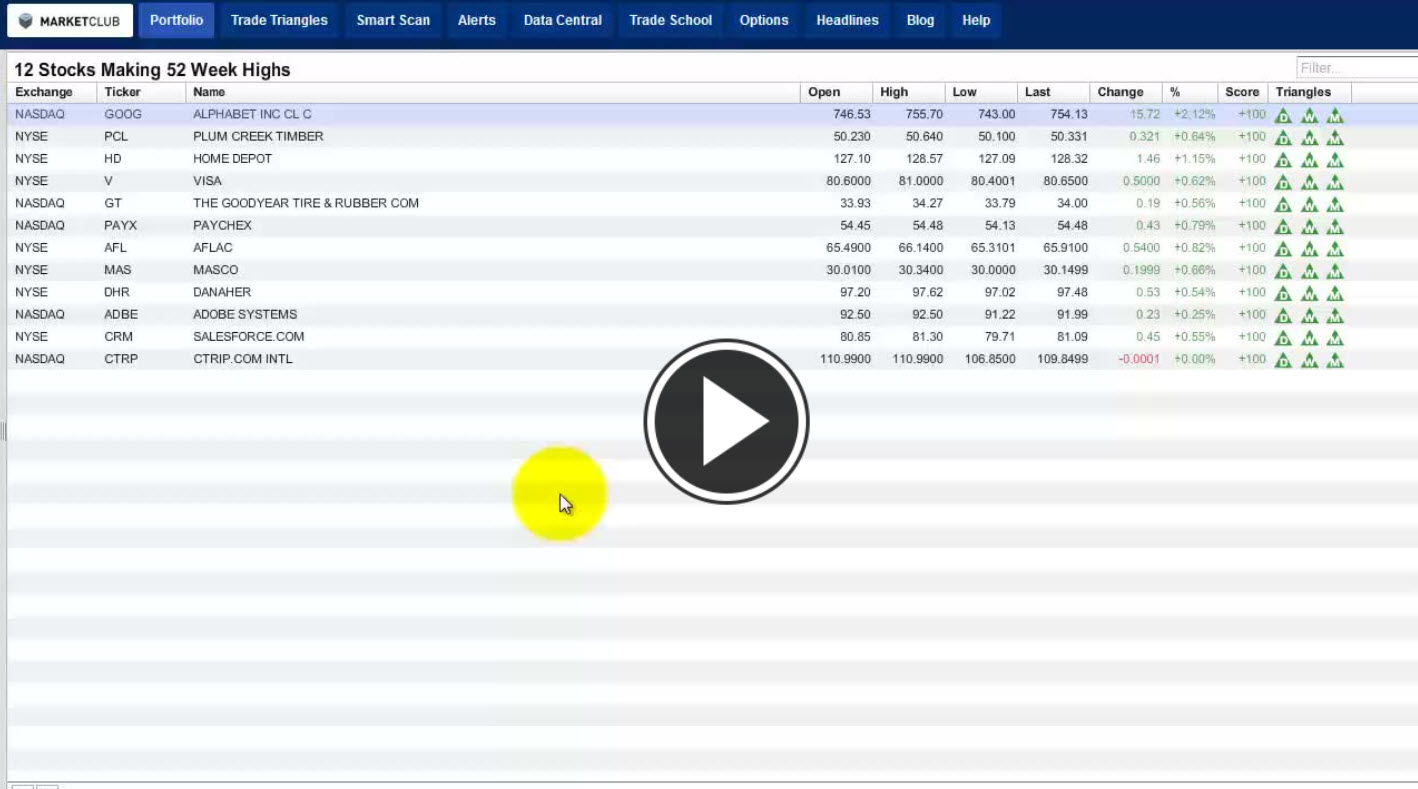Viewport: 1418px width, 789px height.
Task: Sort by the Change column header
Action: click(1125, 92)
